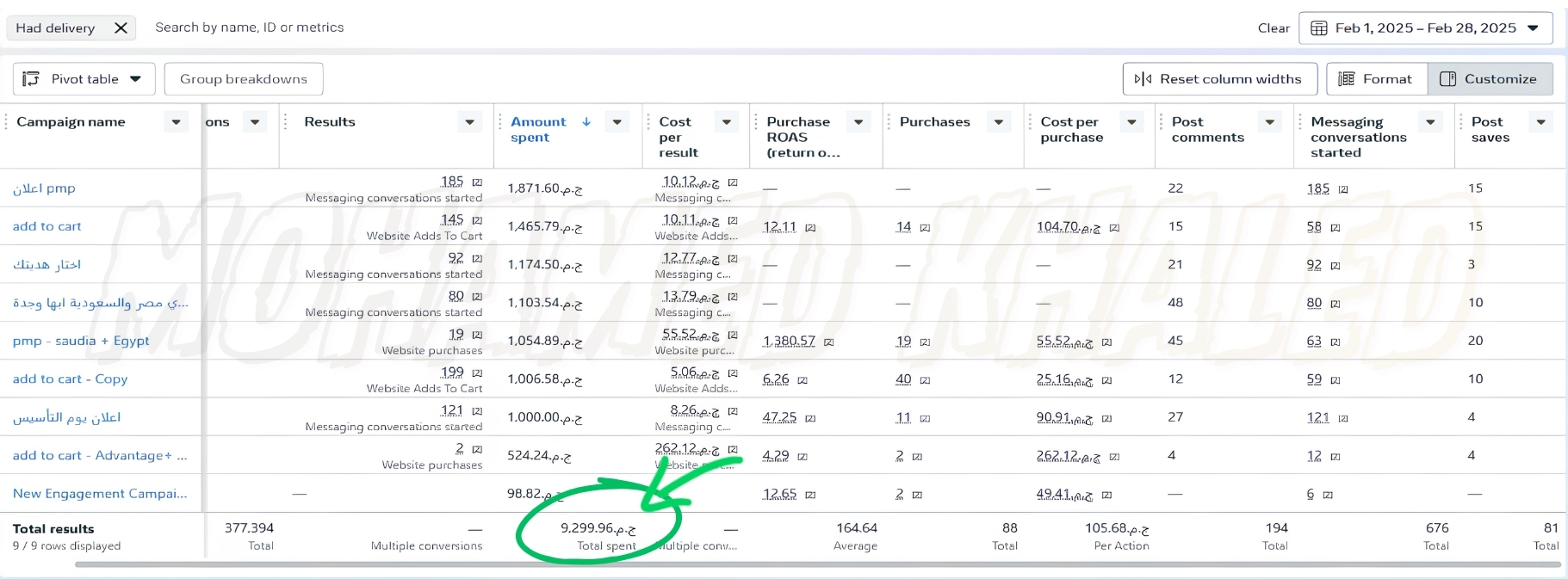Open Post comments column dropdown
This screenshot has width=1568, height=579.
click(x=1269, y=122)
